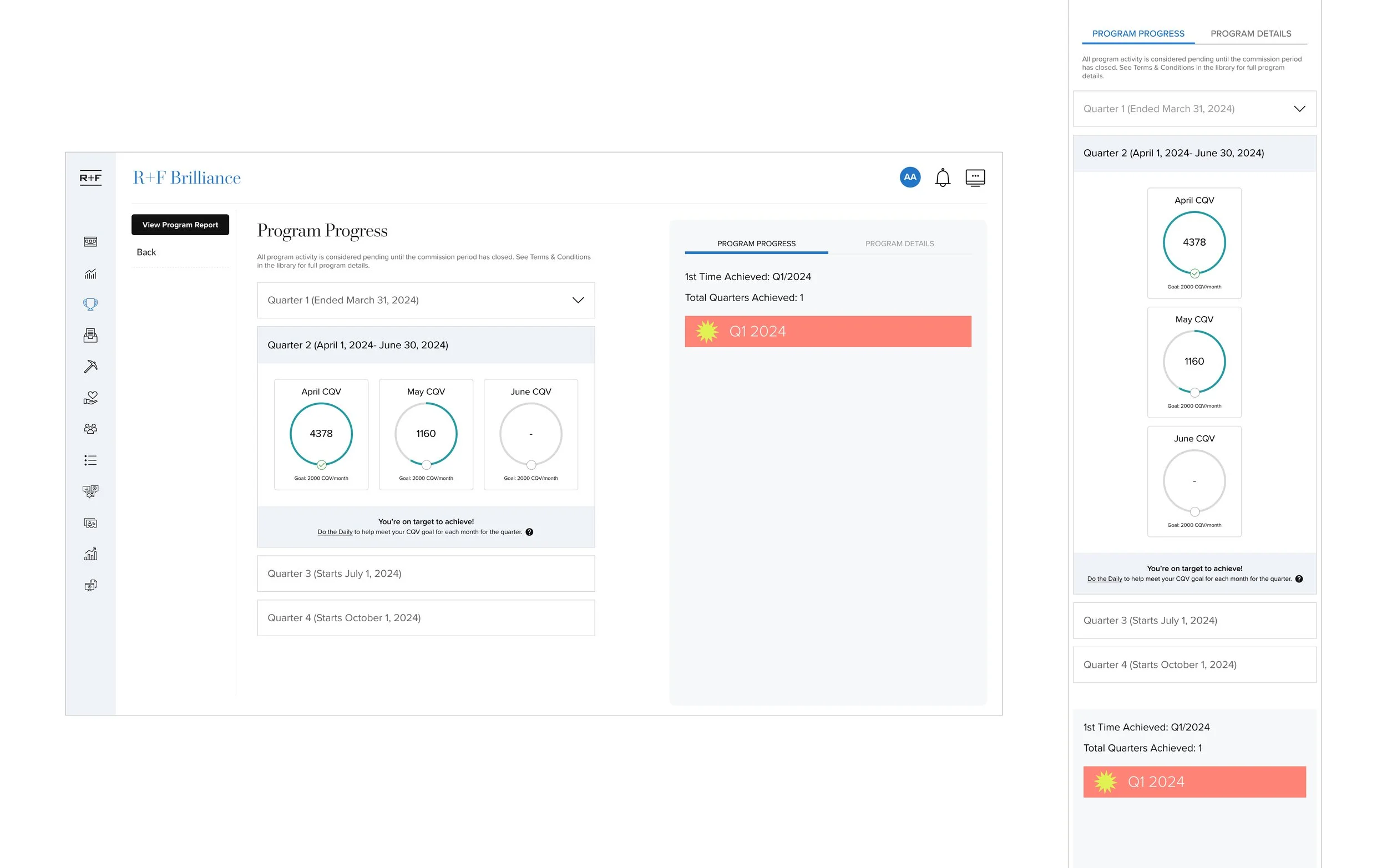This screenshot has width=1387, height=868.
Task: Click the inbox tray sidebar icon
Action: (90, 335)
